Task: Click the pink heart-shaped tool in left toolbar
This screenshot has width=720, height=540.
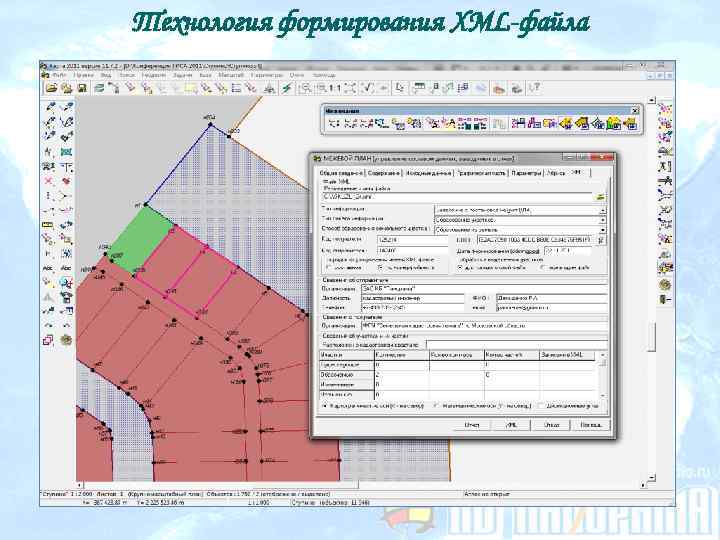Action: coord(67,181)
